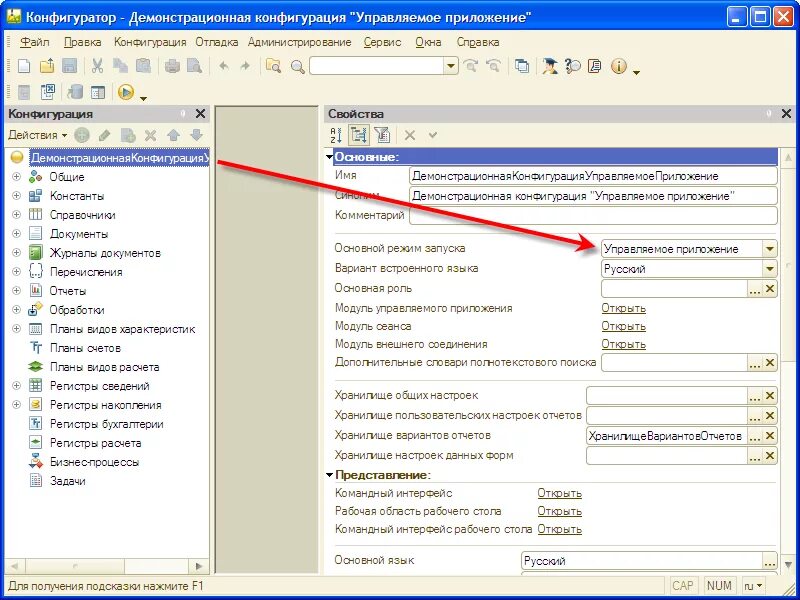Click the update database configuration icon
This screenshot has width=800, height=600.
tap(75, 92)
